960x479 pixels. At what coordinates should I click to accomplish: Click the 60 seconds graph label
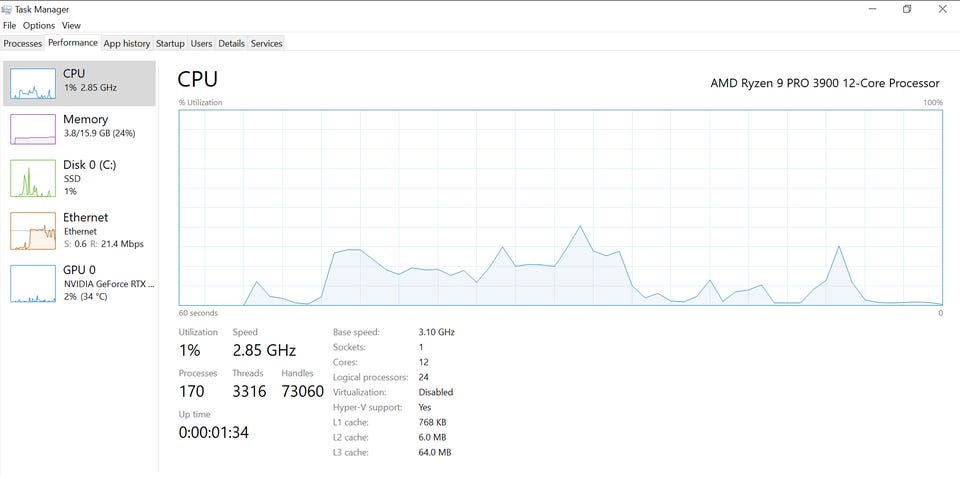click(198, 313)
